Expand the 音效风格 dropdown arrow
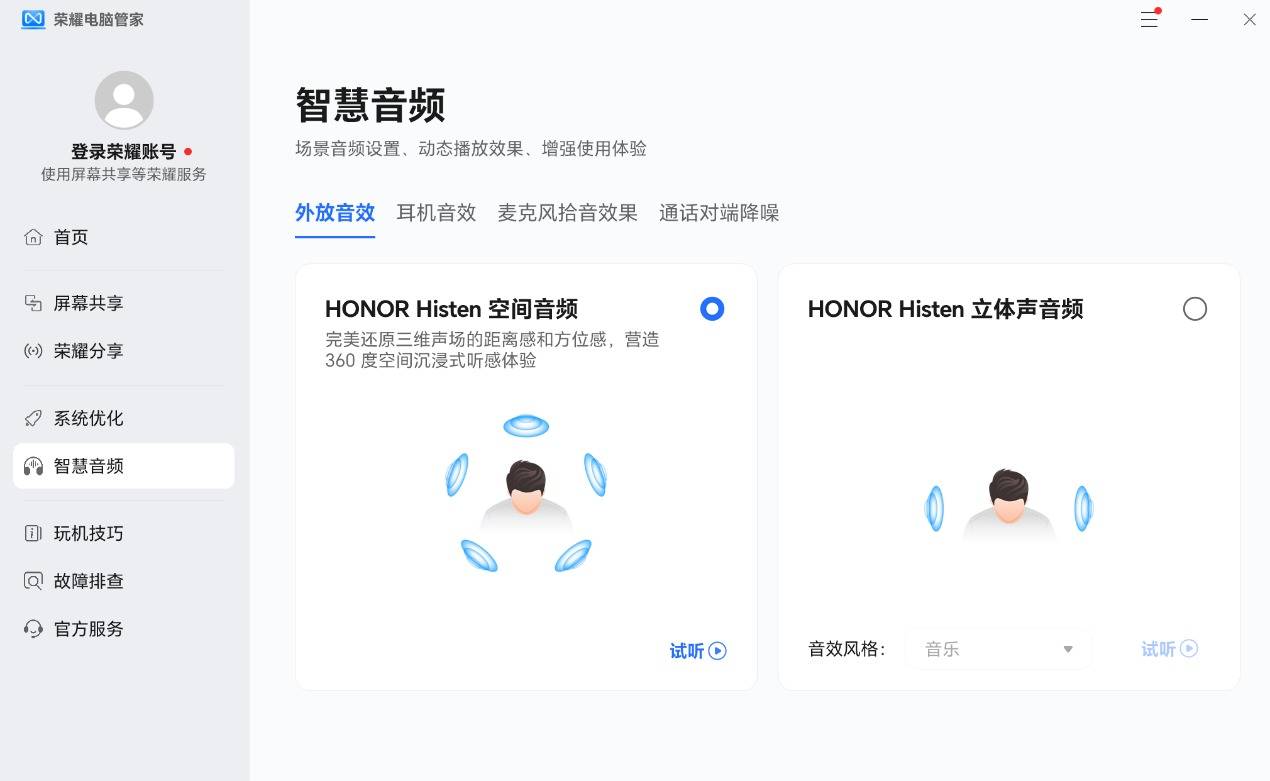1270x781 pixels. pos(1068,649)
